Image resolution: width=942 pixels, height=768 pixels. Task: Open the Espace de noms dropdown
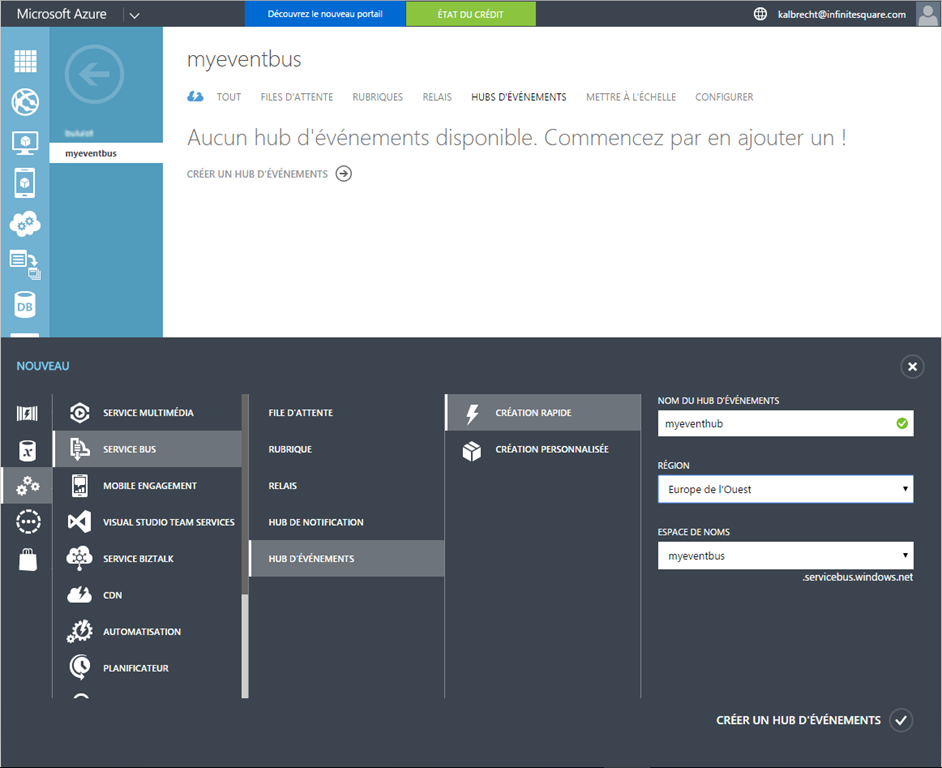(x=785, y=556)
